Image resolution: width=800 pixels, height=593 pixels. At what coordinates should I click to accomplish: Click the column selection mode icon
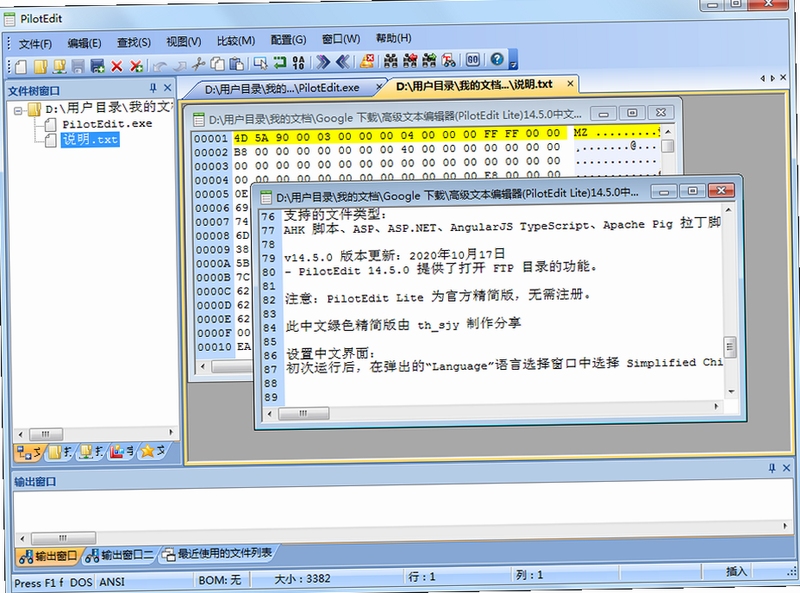click(260, 63)
